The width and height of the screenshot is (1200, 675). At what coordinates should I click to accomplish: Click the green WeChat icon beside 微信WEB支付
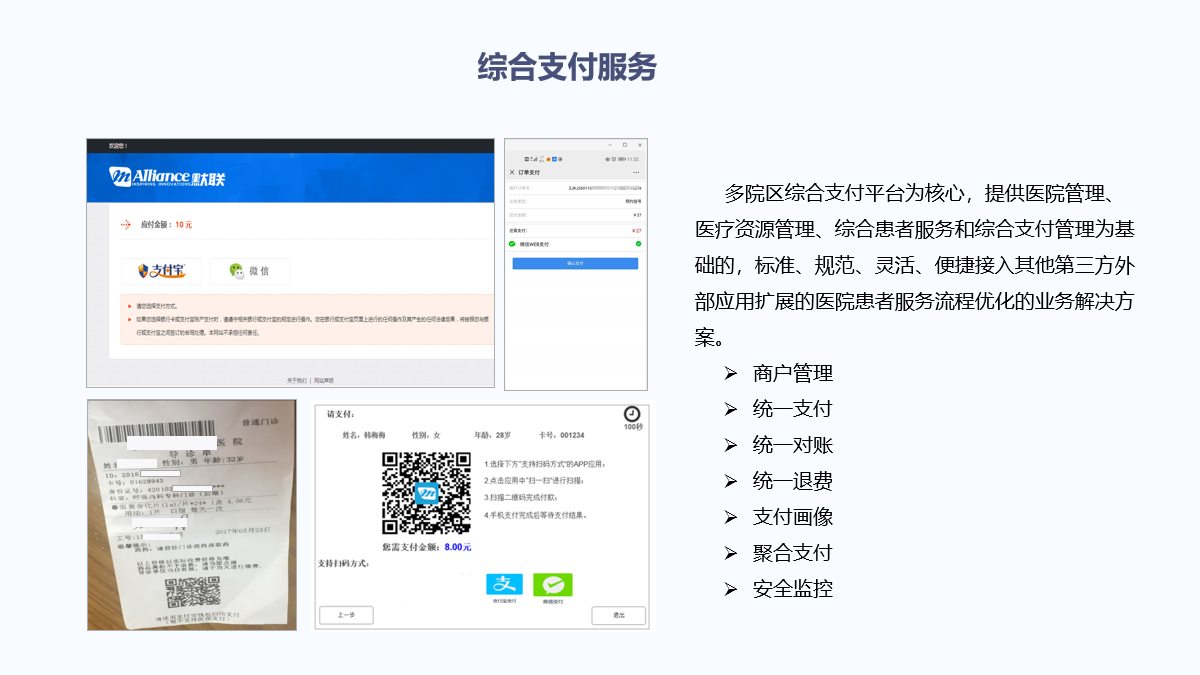pos(512,243)
